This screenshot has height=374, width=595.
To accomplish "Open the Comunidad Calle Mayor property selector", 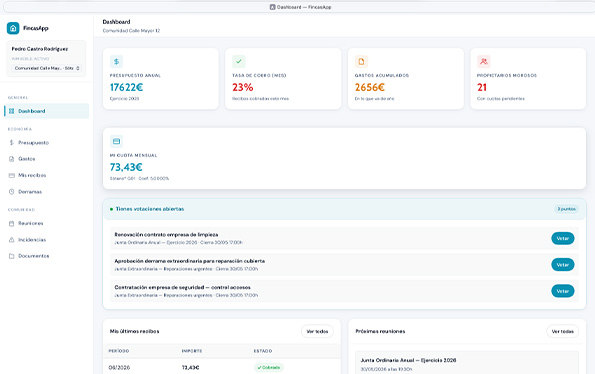I will pyautogui.click(x=47, y=68).
